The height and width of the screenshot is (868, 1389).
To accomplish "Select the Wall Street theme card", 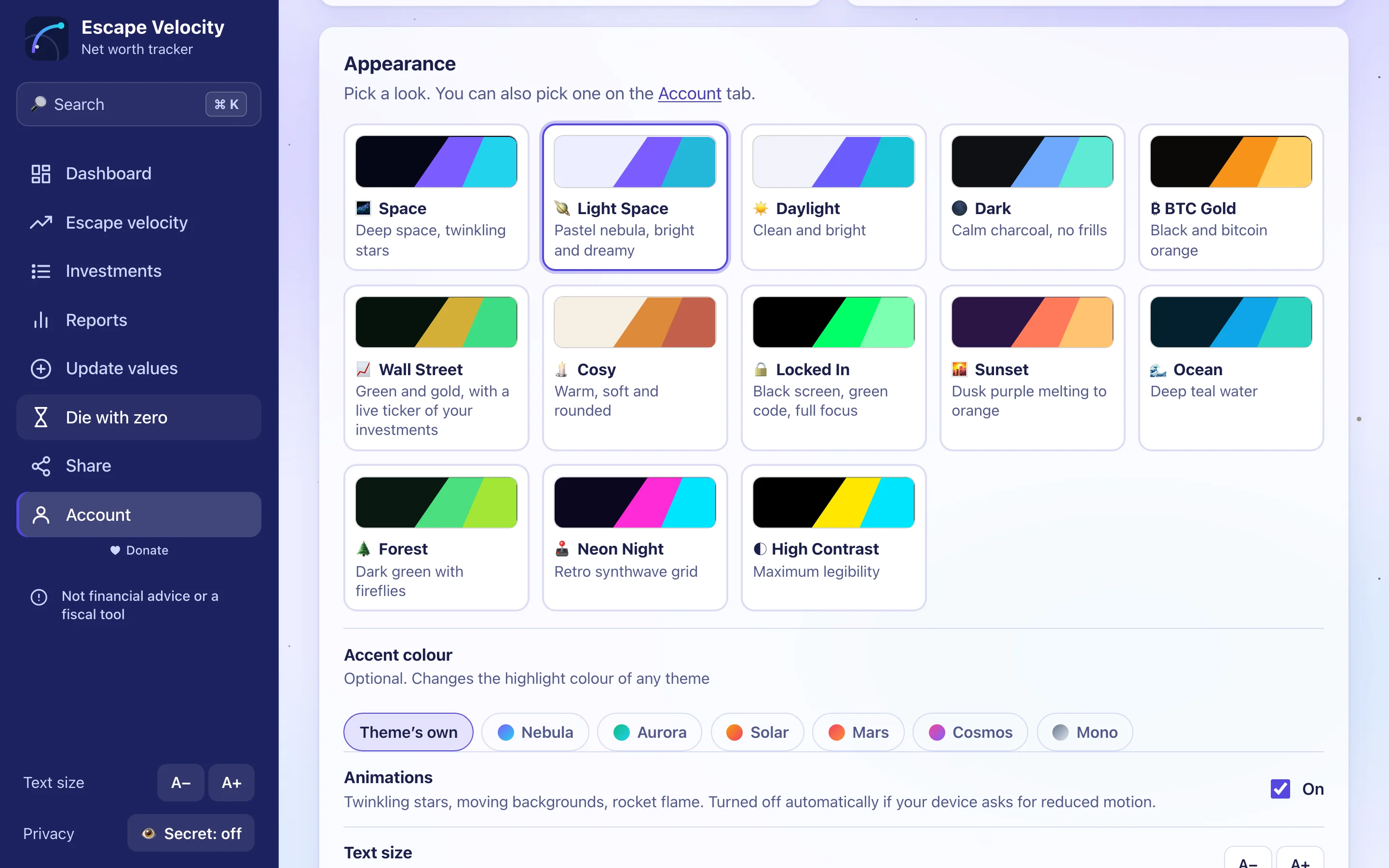I will coord(436,368).
